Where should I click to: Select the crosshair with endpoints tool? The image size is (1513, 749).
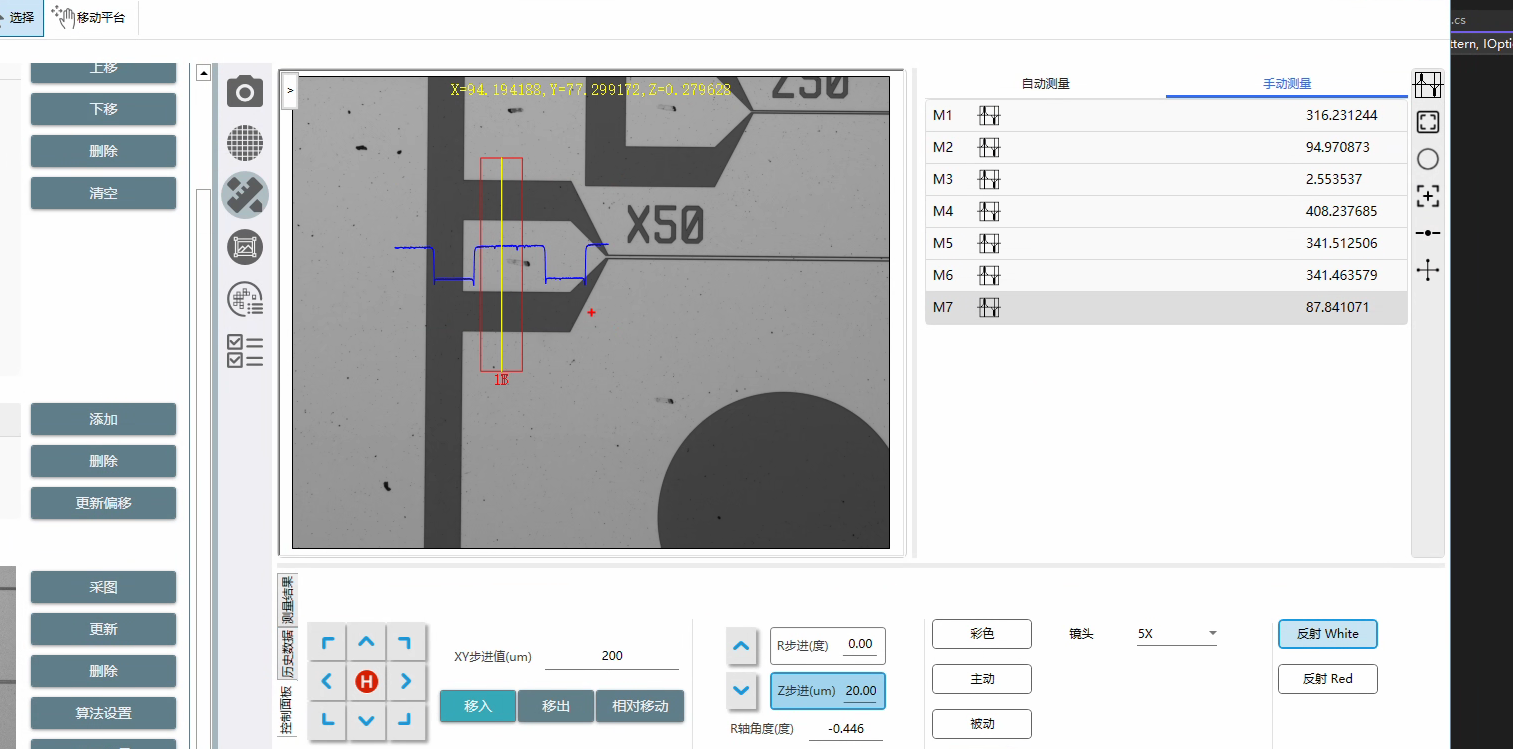pyautogui.click(x=1428, y=270)
